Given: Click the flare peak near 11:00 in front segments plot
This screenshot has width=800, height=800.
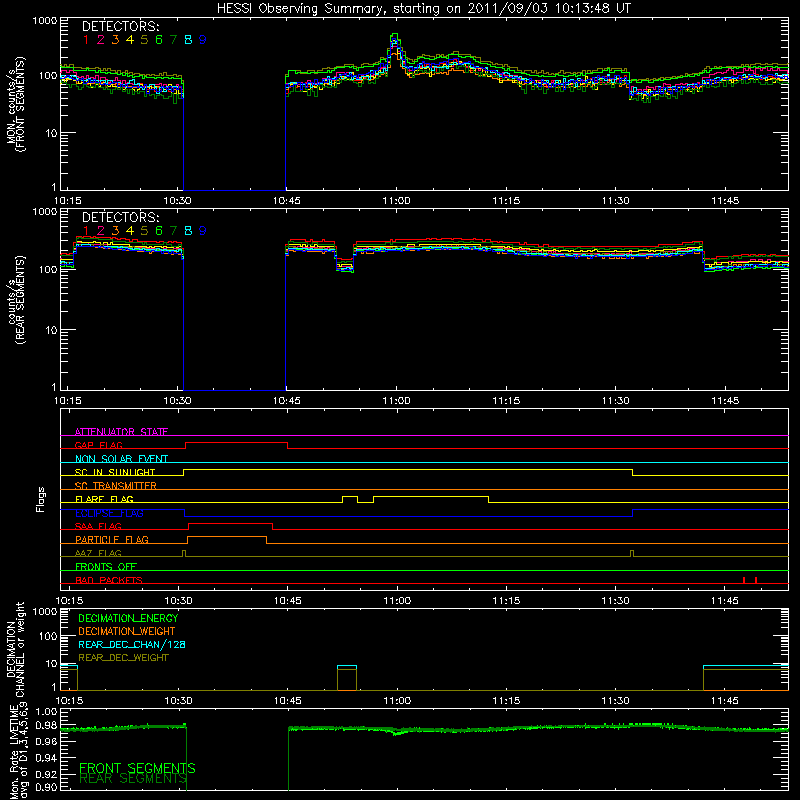Looking at the screenshot, I should tap(394, 38).
